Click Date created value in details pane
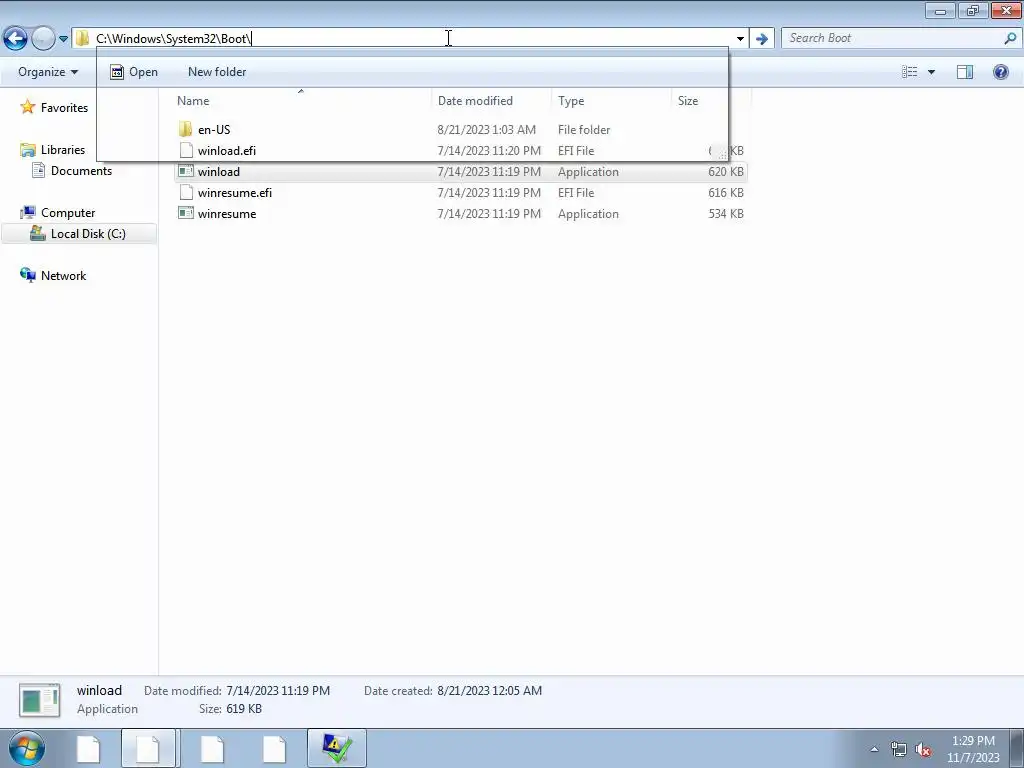 pyautogui.click(x=490, y=690)
